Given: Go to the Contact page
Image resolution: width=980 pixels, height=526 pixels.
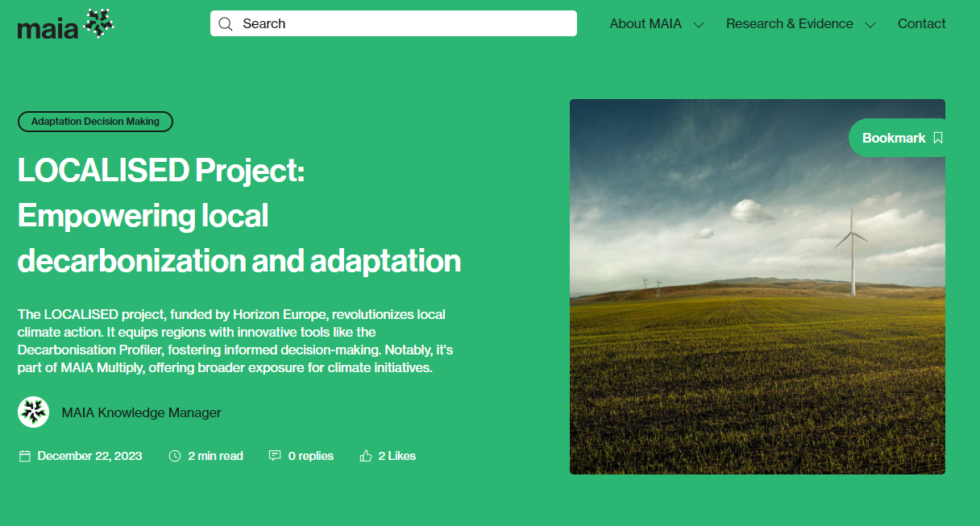Looking at the screenshot, I should 921,24.
